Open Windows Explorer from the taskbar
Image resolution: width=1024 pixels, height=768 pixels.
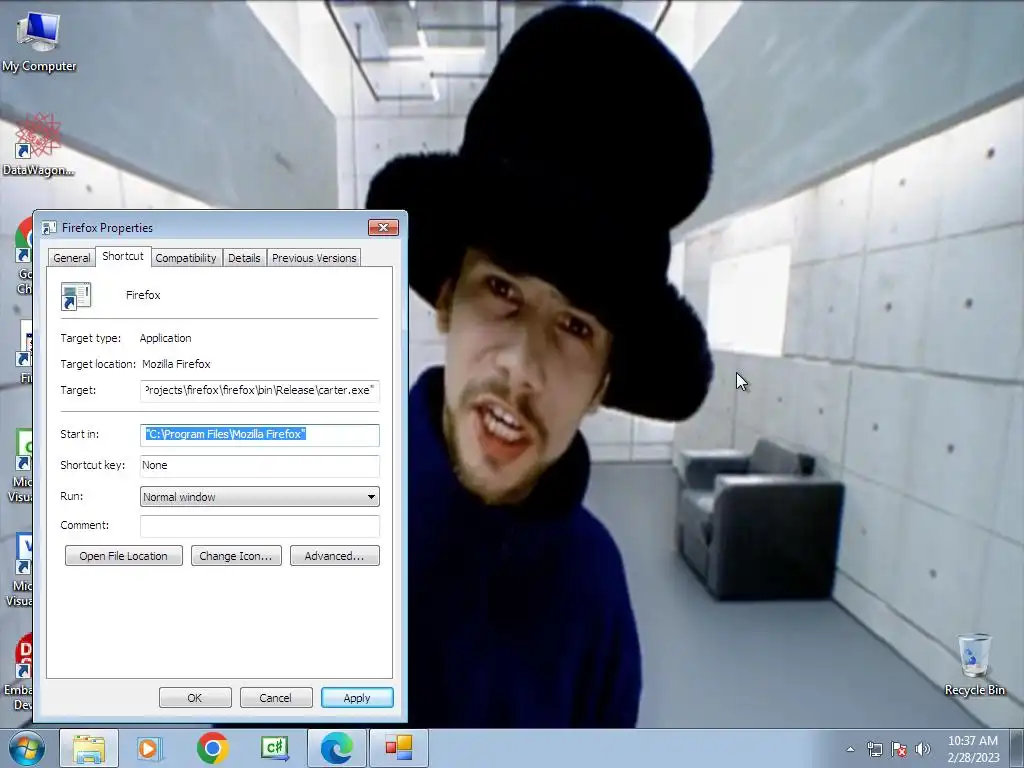click(89, 748)
